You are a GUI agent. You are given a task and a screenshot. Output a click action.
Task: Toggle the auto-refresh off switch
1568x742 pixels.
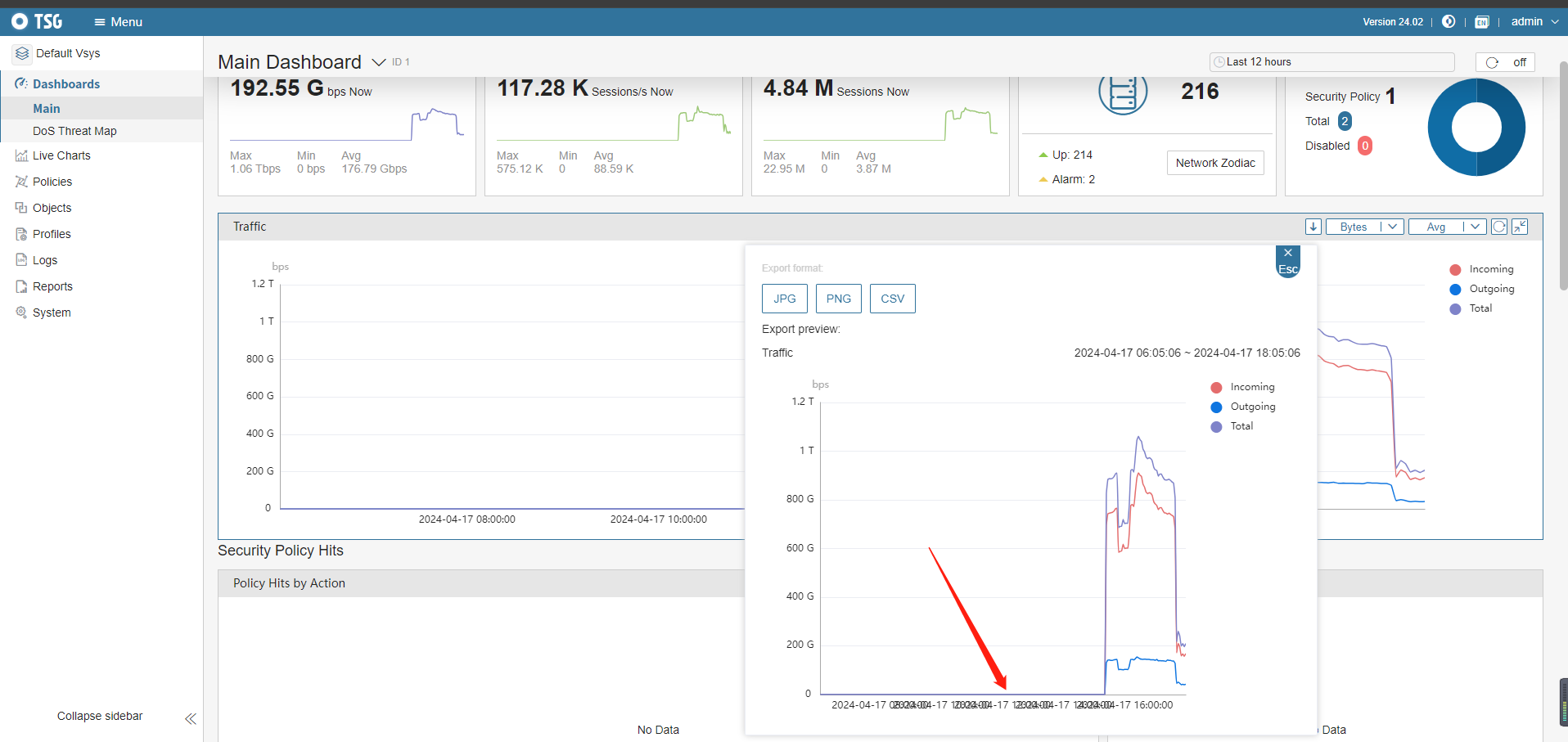1506,62
